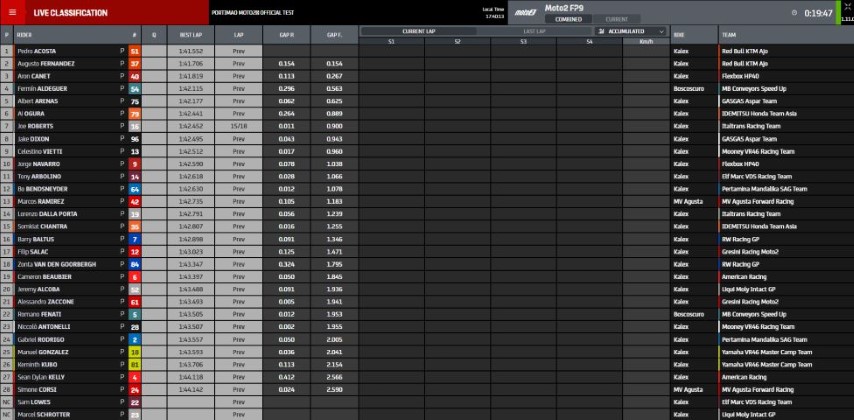Click Pedro Acosta's number 51 badge

click(134, 50)
